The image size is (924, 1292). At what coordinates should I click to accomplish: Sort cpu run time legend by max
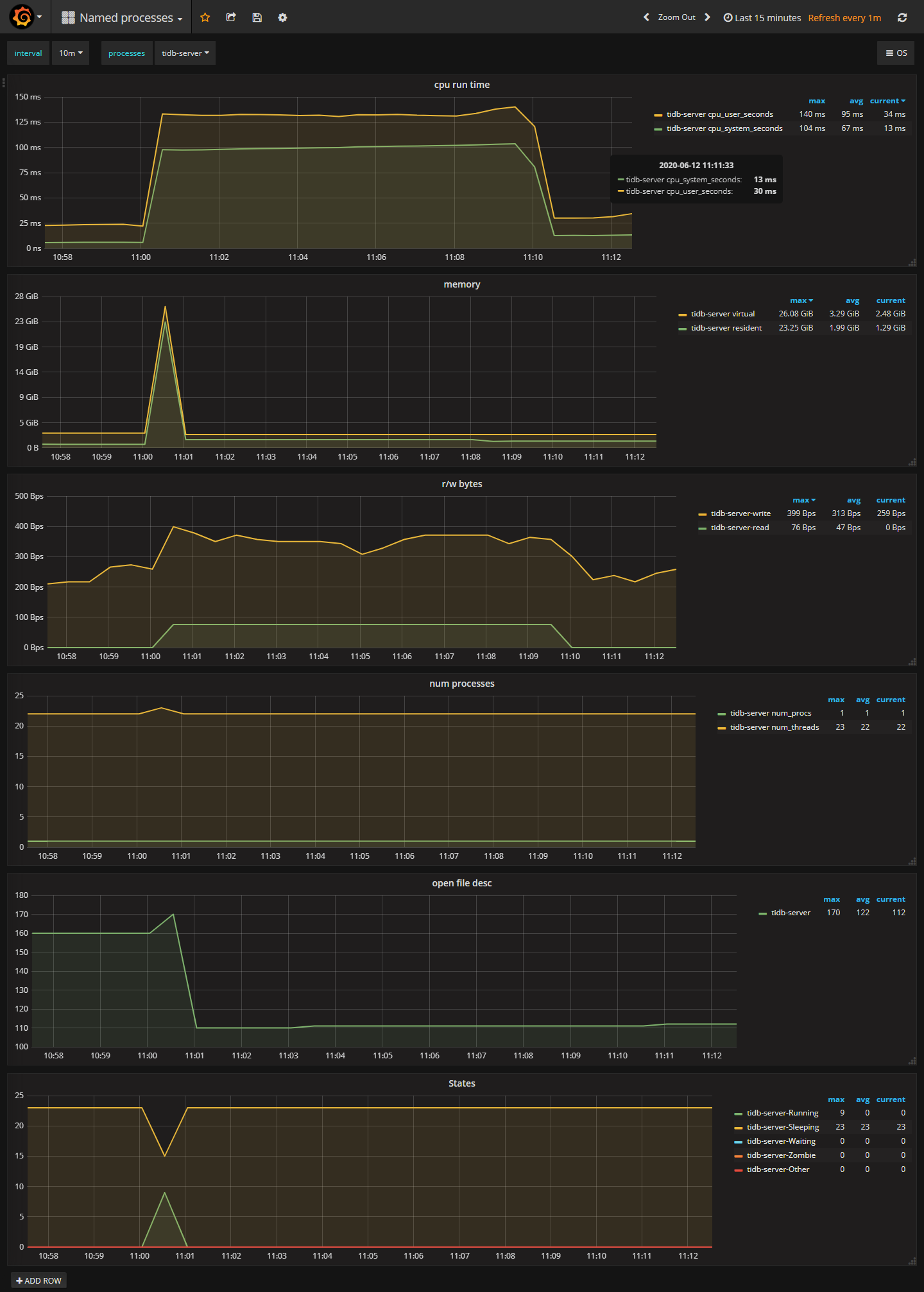[817, 101]
